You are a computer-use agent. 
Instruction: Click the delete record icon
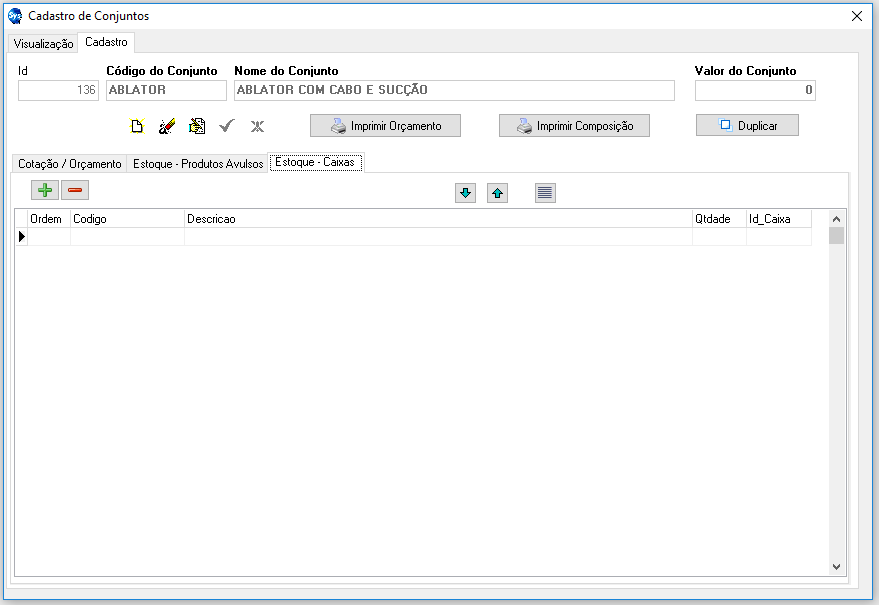coord(197,126)
